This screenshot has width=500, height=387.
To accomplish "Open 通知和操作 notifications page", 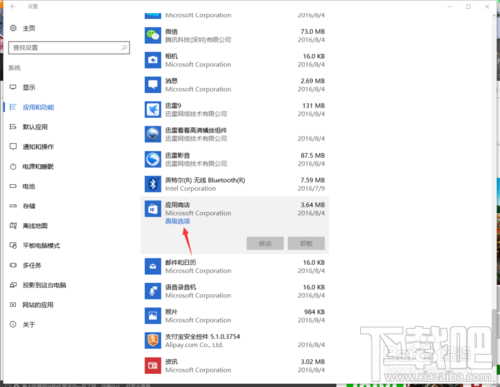I will [x=38, y=147].
